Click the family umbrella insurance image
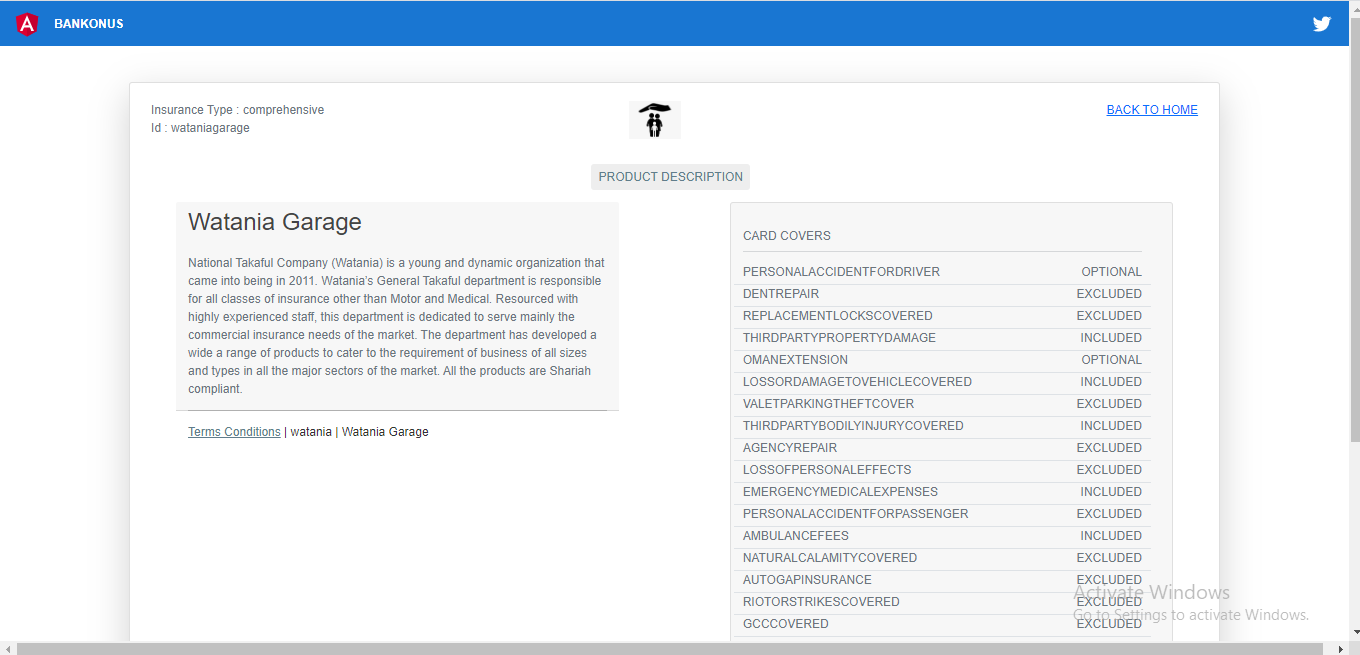This screenshot has height=655, width=1360. click(655, 120)
